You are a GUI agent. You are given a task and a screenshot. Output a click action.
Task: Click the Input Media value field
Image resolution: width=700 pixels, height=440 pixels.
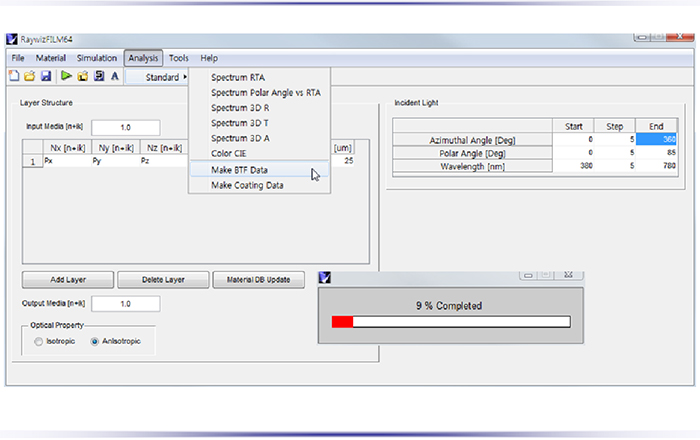click(x=125, y=128)
